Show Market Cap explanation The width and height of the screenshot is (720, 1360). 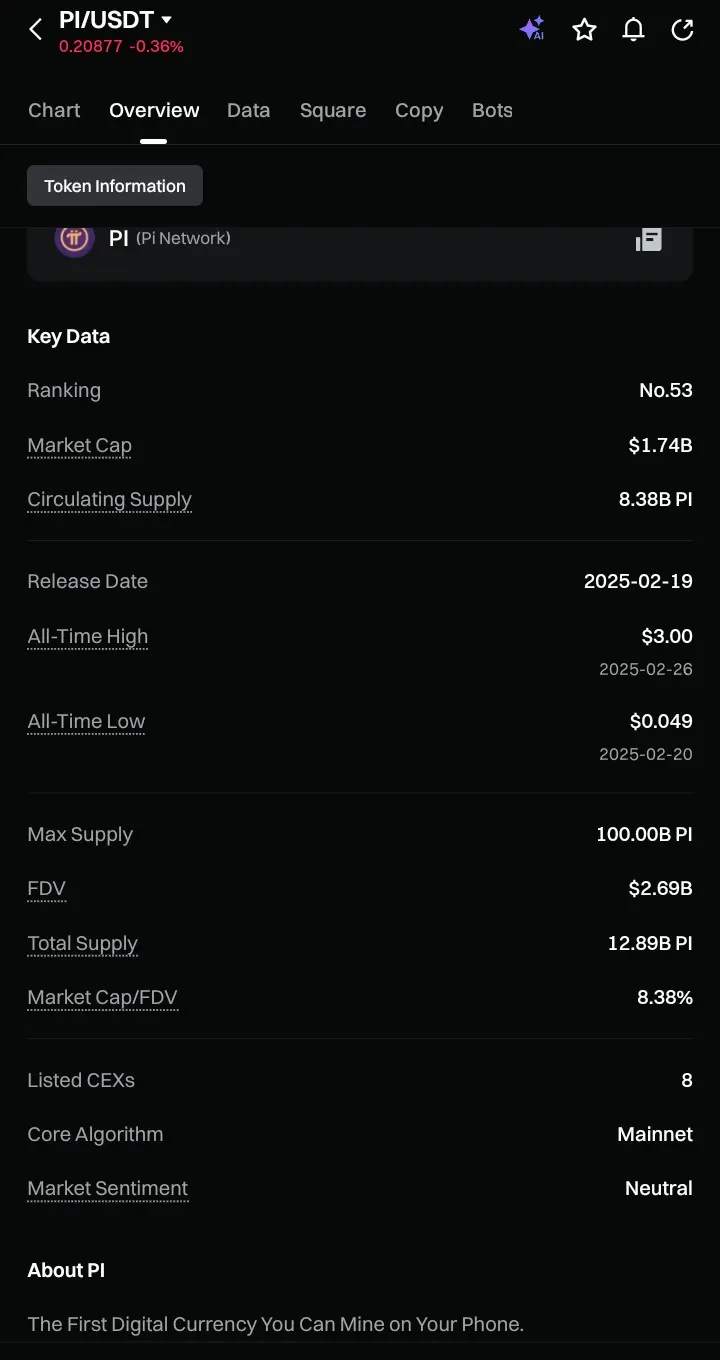[x=80, y=445]
